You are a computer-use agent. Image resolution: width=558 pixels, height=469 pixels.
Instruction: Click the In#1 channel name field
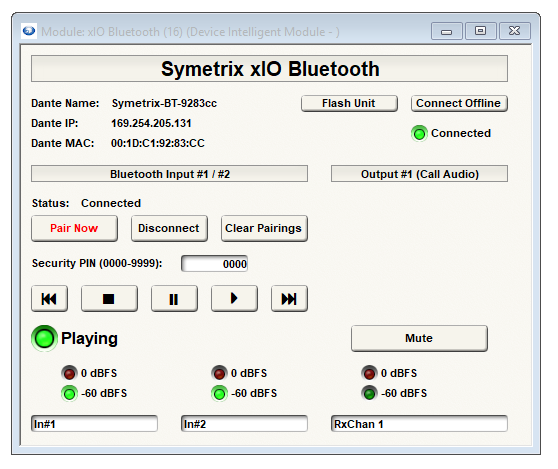[x=94, y=424]
